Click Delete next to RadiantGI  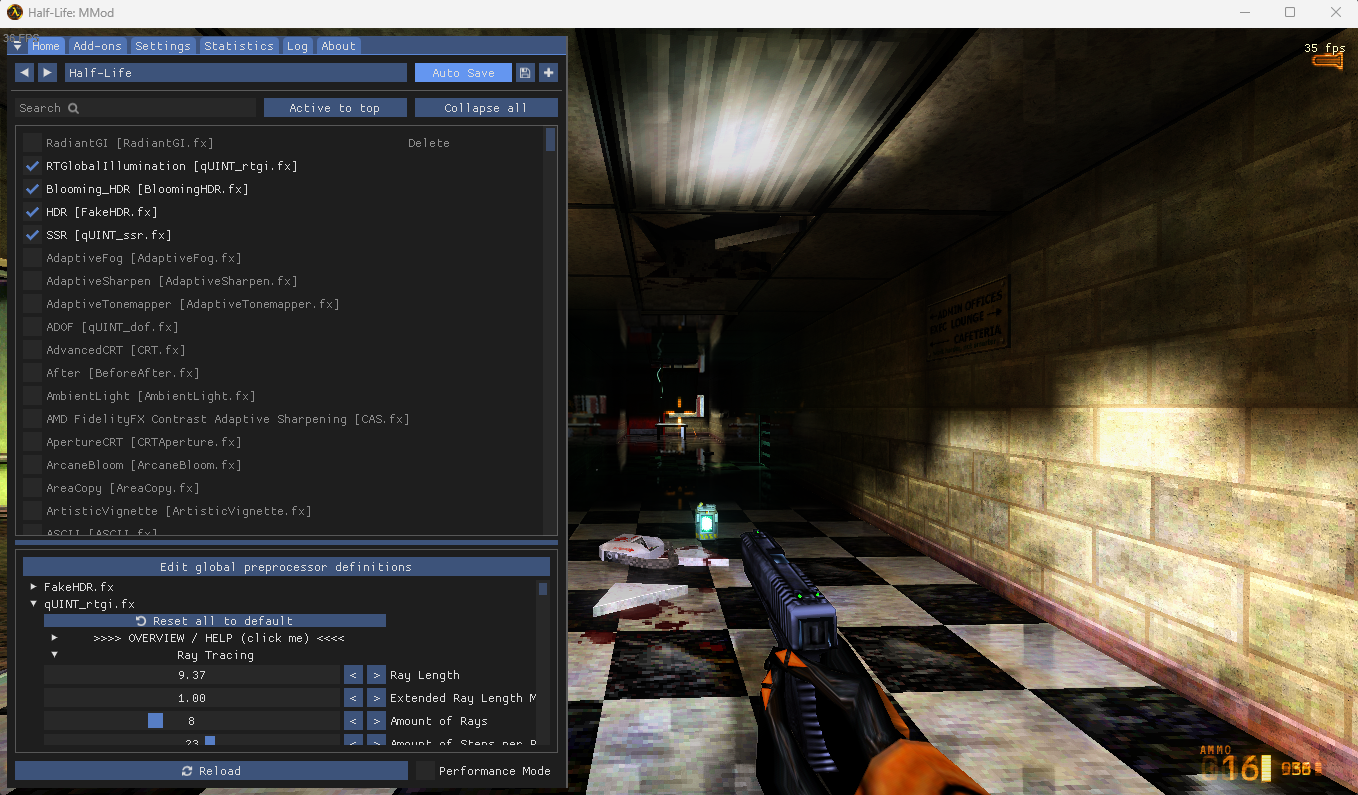click(429, 143)
